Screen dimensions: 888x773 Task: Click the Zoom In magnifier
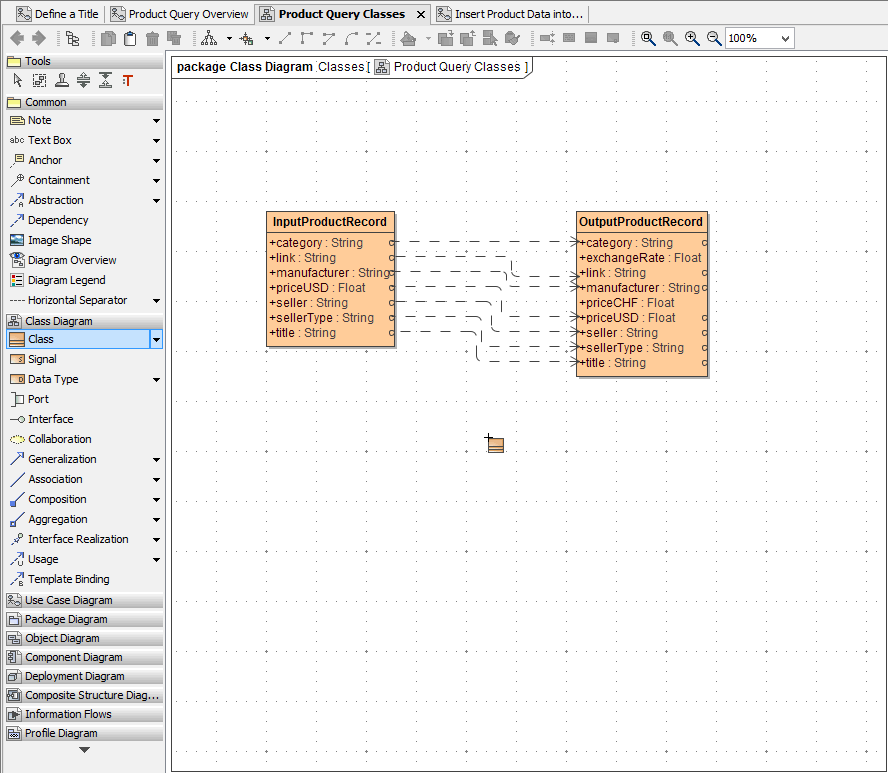(692, 38)
